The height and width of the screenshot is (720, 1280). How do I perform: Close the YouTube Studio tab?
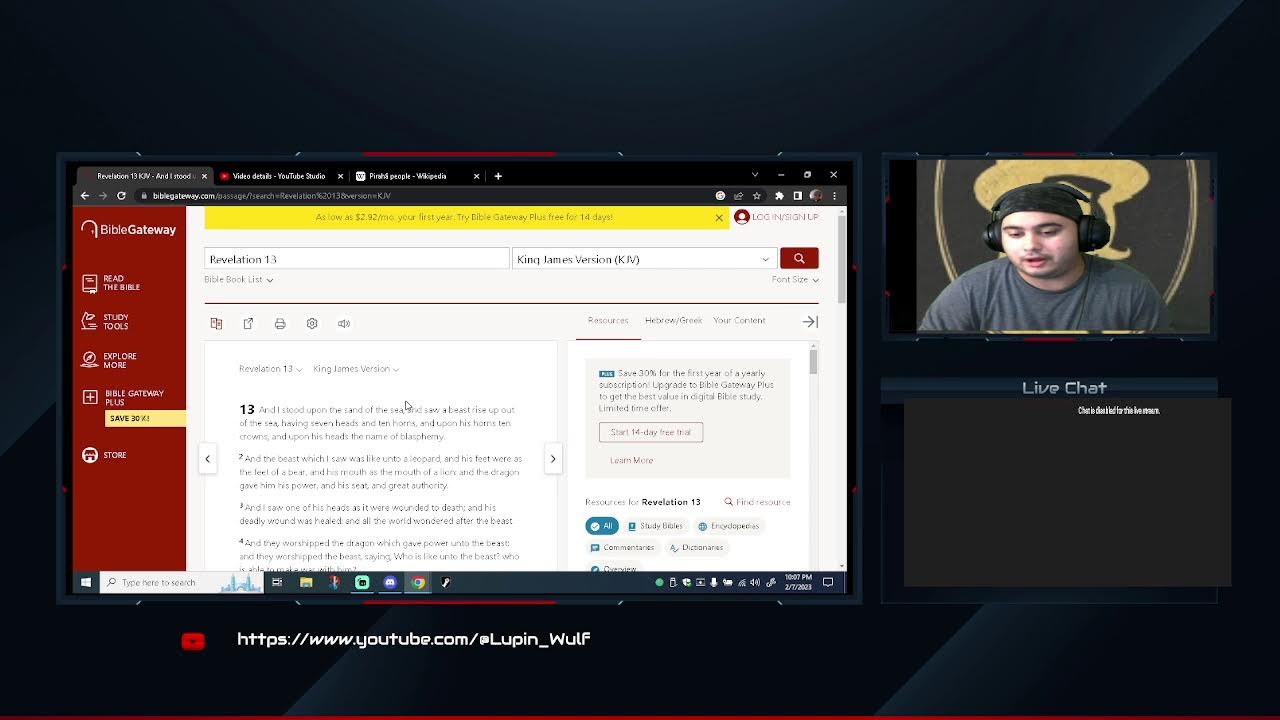(341, 176)
